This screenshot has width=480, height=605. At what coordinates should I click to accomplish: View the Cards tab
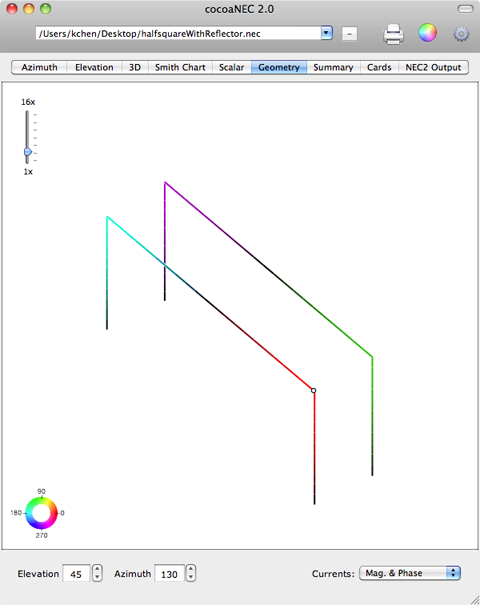point(379,67)
